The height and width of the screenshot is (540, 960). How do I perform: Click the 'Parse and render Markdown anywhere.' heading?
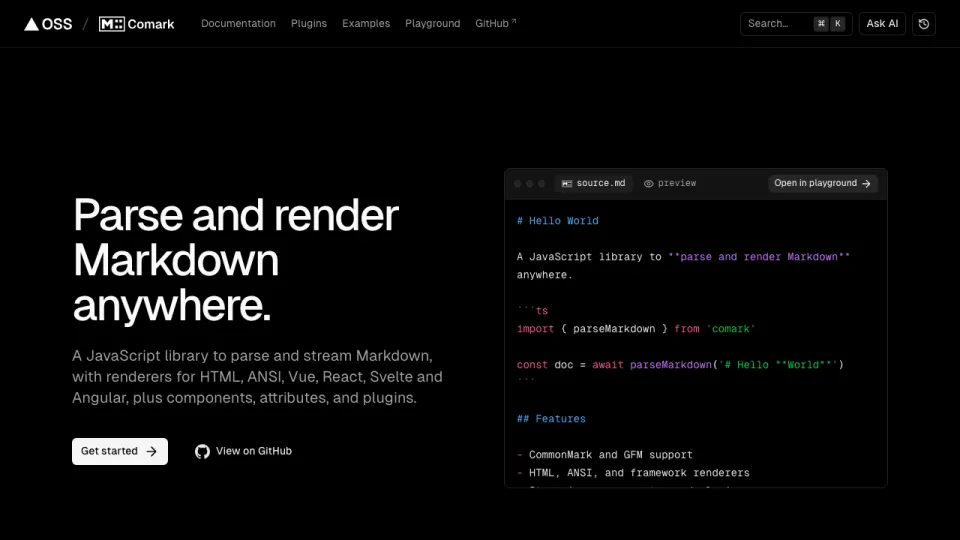[x=236, y=260]
